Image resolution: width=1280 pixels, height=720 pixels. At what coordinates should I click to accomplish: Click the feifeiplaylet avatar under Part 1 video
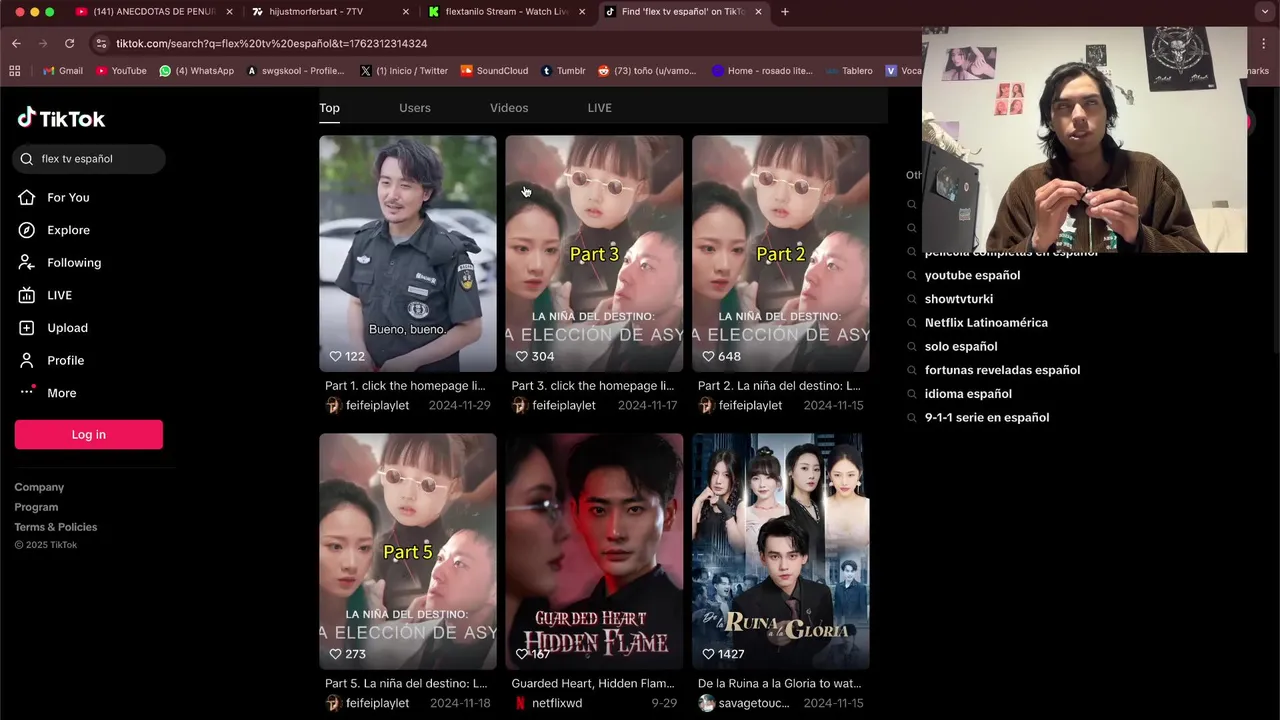click(333, 405)
